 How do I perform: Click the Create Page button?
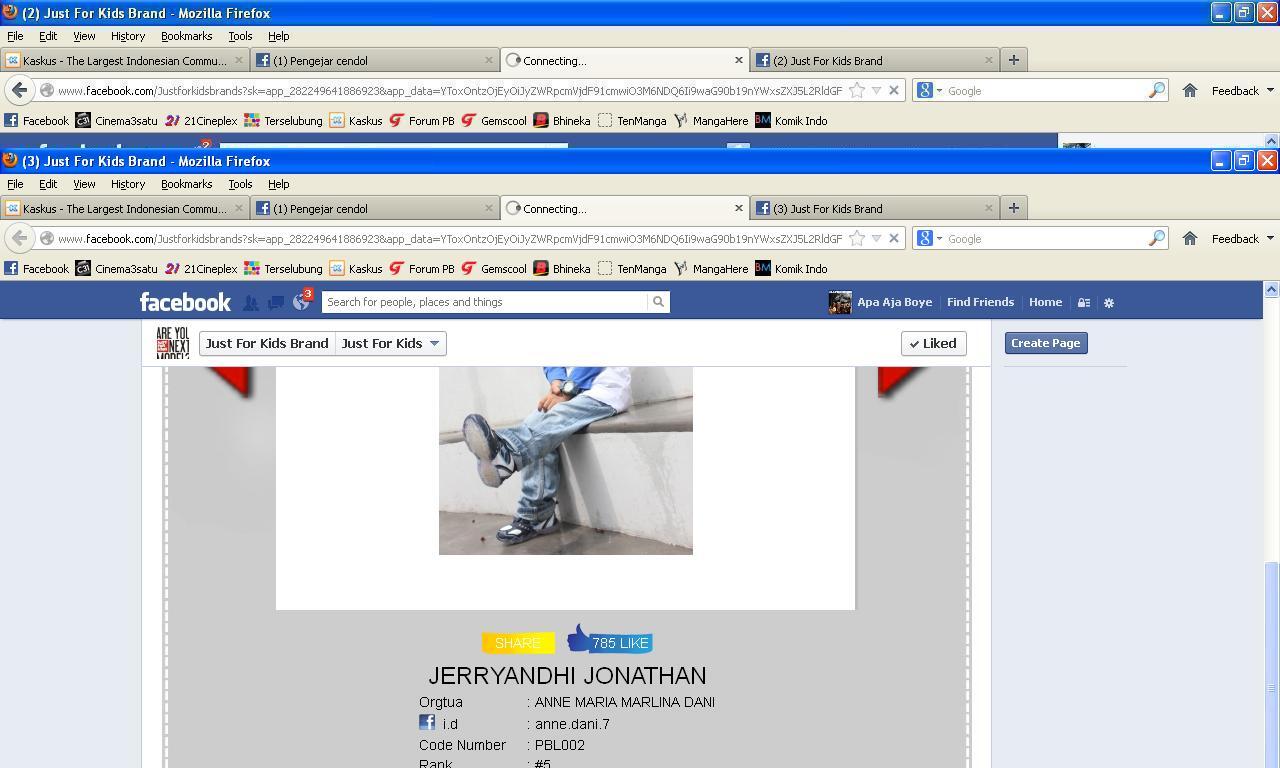(1045, 343)
